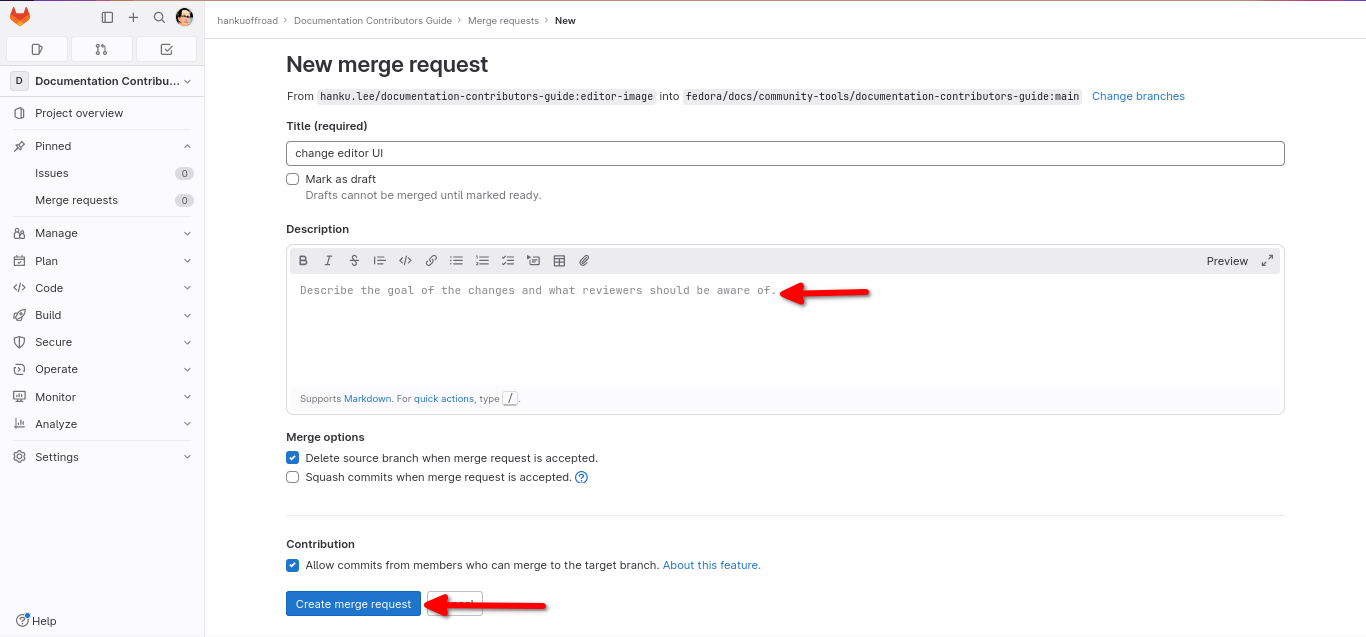Screen dimensions: 1366x637
Task: Expand the Manage section in sidebar
Action: point(102,233)
